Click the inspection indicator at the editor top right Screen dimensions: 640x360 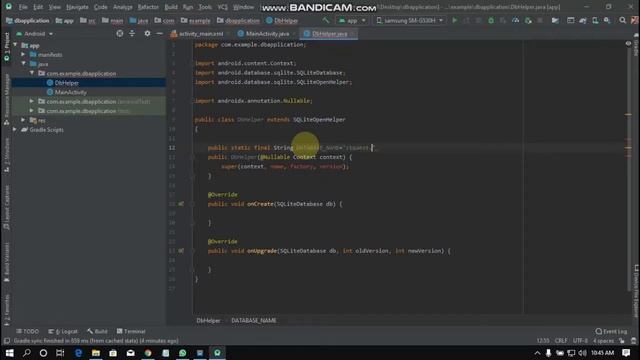(x=628, y=43)
